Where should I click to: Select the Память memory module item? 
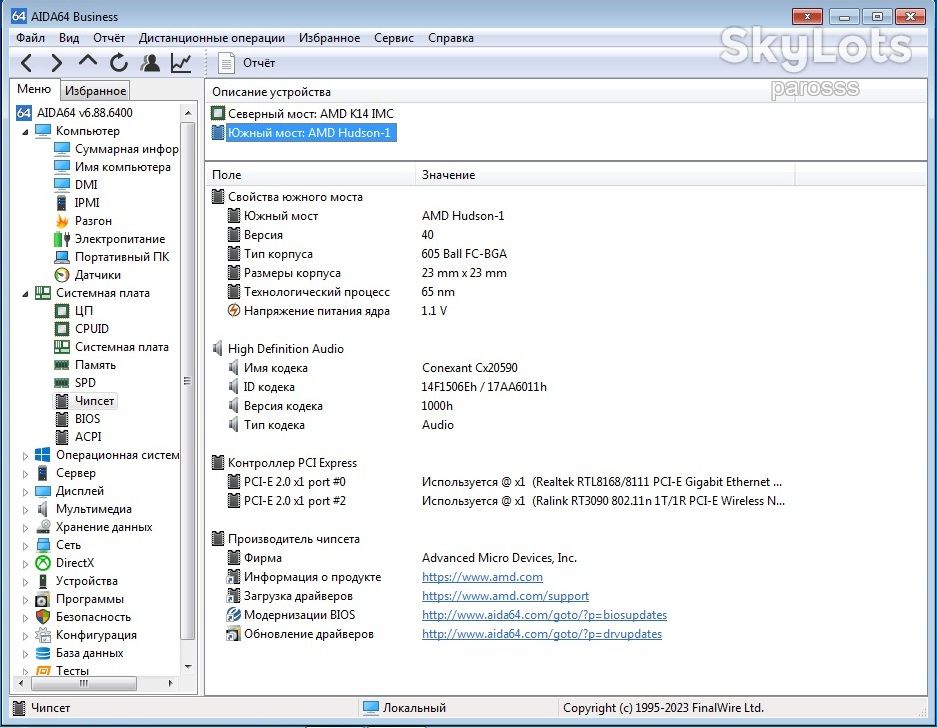(85, 365)
